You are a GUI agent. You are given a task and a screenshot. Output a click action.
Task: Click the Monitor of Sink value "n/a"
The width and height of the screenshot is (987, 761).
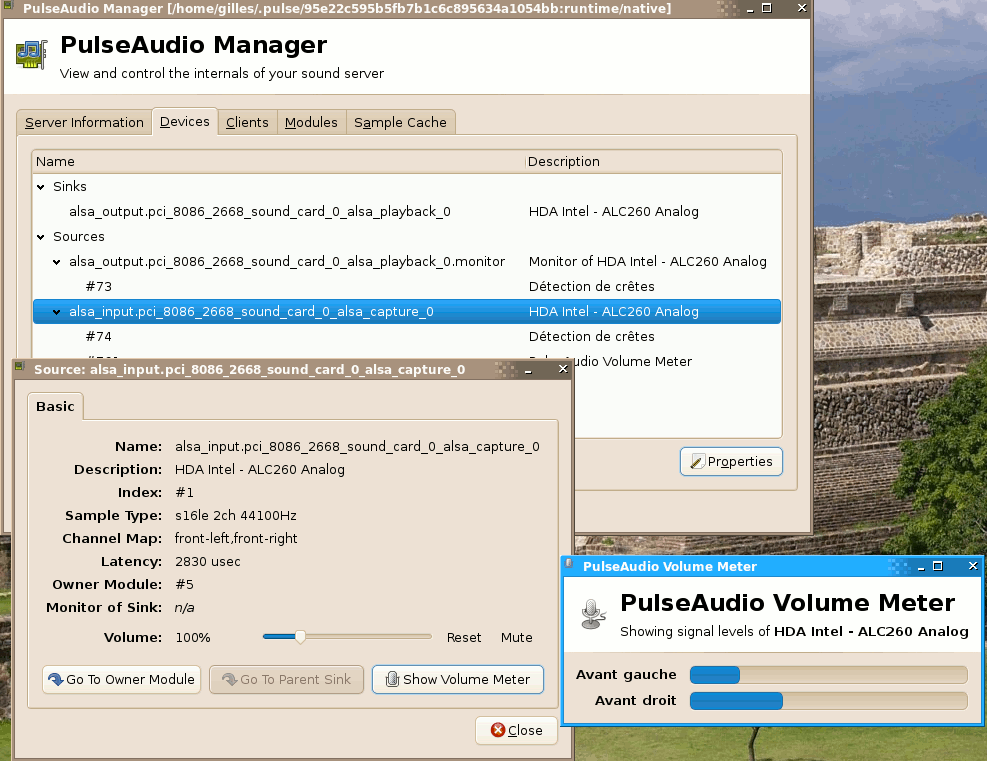[x=184, y=608]
